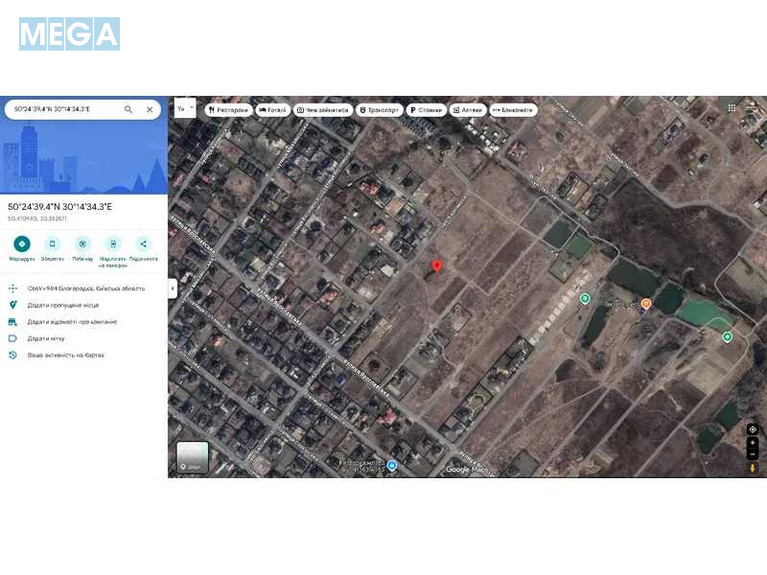Screen dimensions: 767x575
Task: Click the zoom in plus button
Action: pos(752,442)
